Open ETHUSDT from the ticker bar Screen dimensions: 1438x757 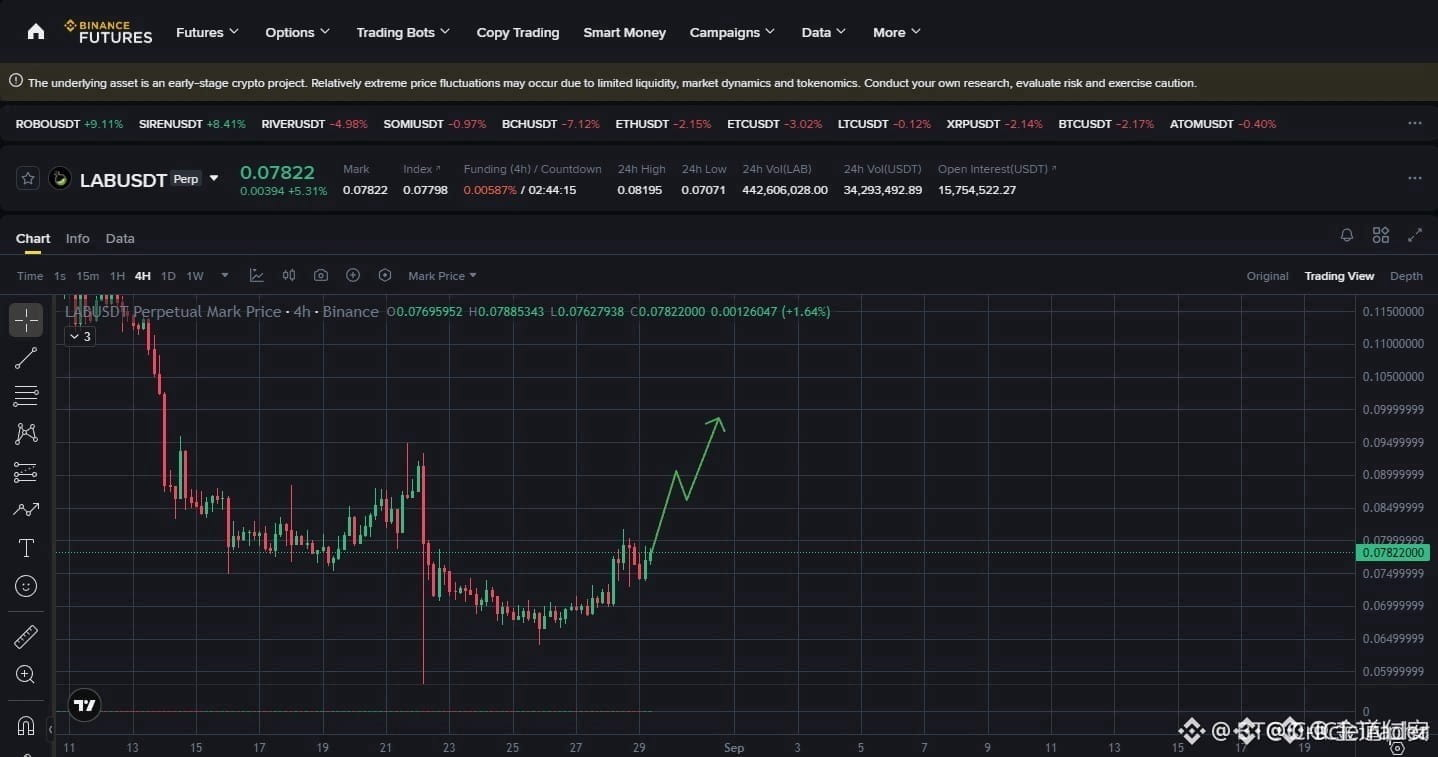click(663, 124)
